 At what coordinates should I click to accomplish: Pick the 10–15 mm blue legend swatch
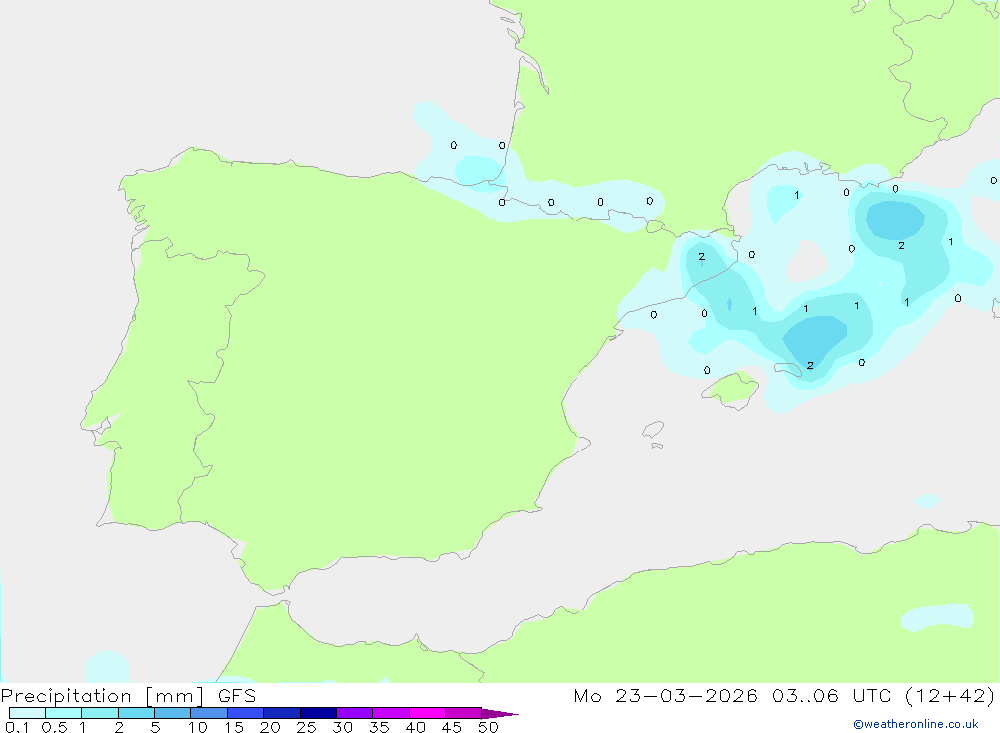209,713
